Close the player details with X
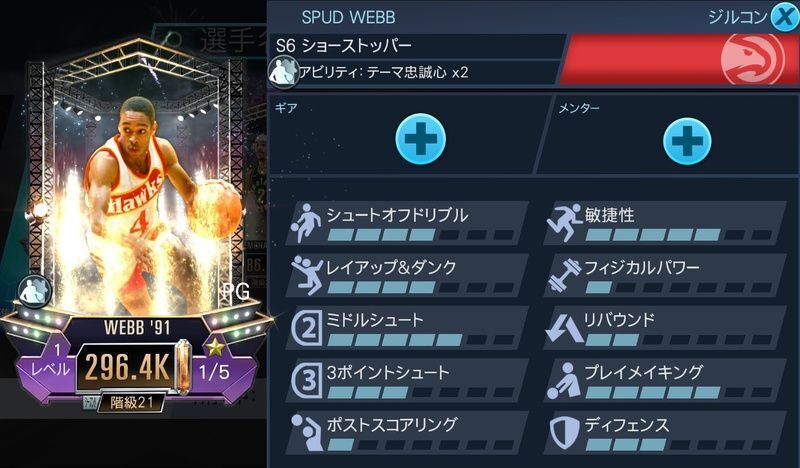800x468 pixels. click(x=784, y=17)
